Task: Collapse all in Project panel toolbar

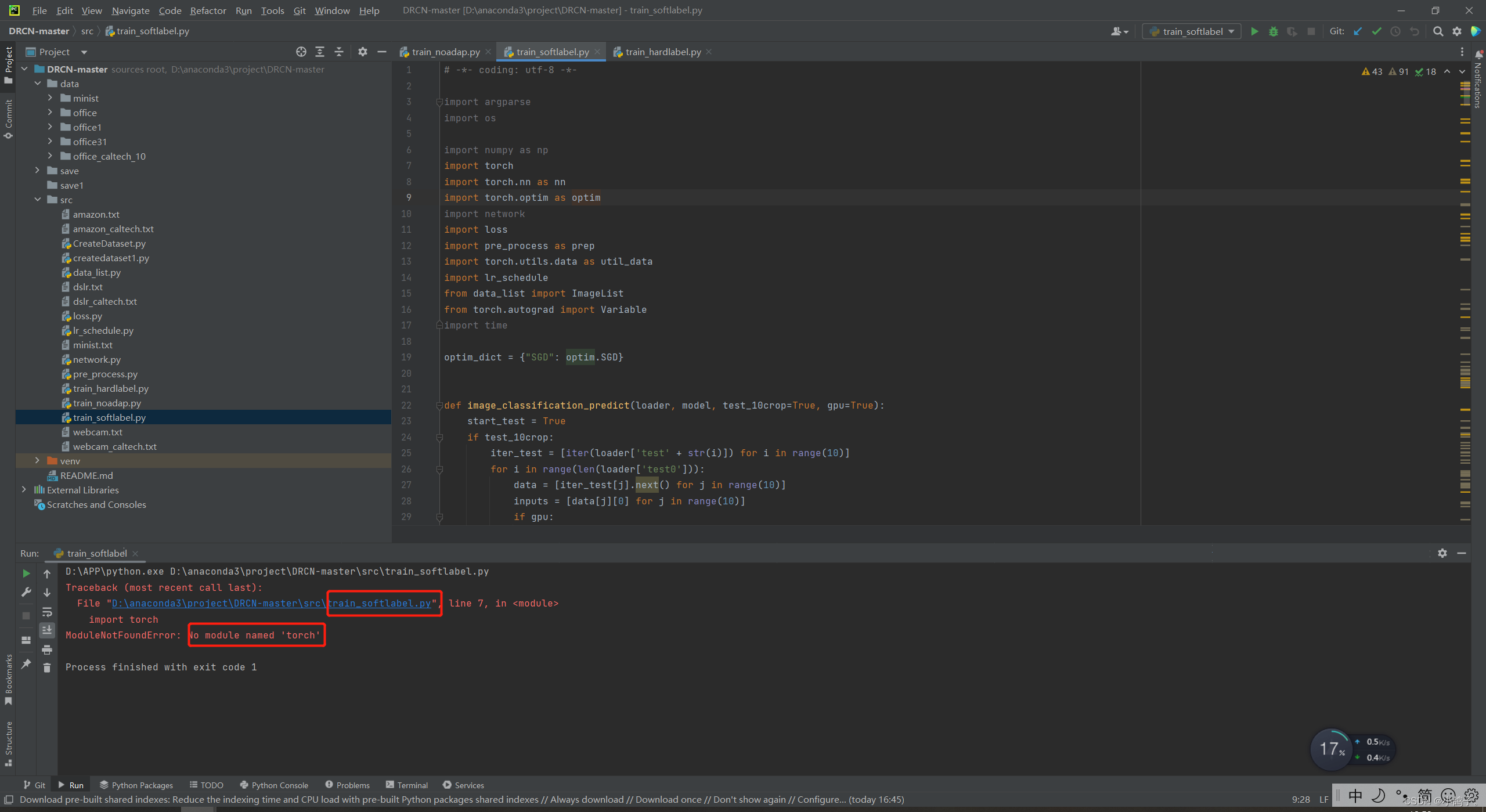Action: pos(339,52)
